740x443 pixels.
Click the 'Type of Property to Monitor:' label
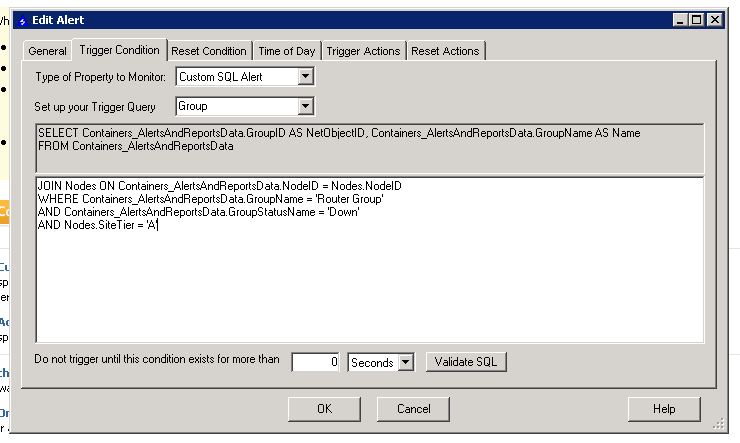[x=100, y=77]
